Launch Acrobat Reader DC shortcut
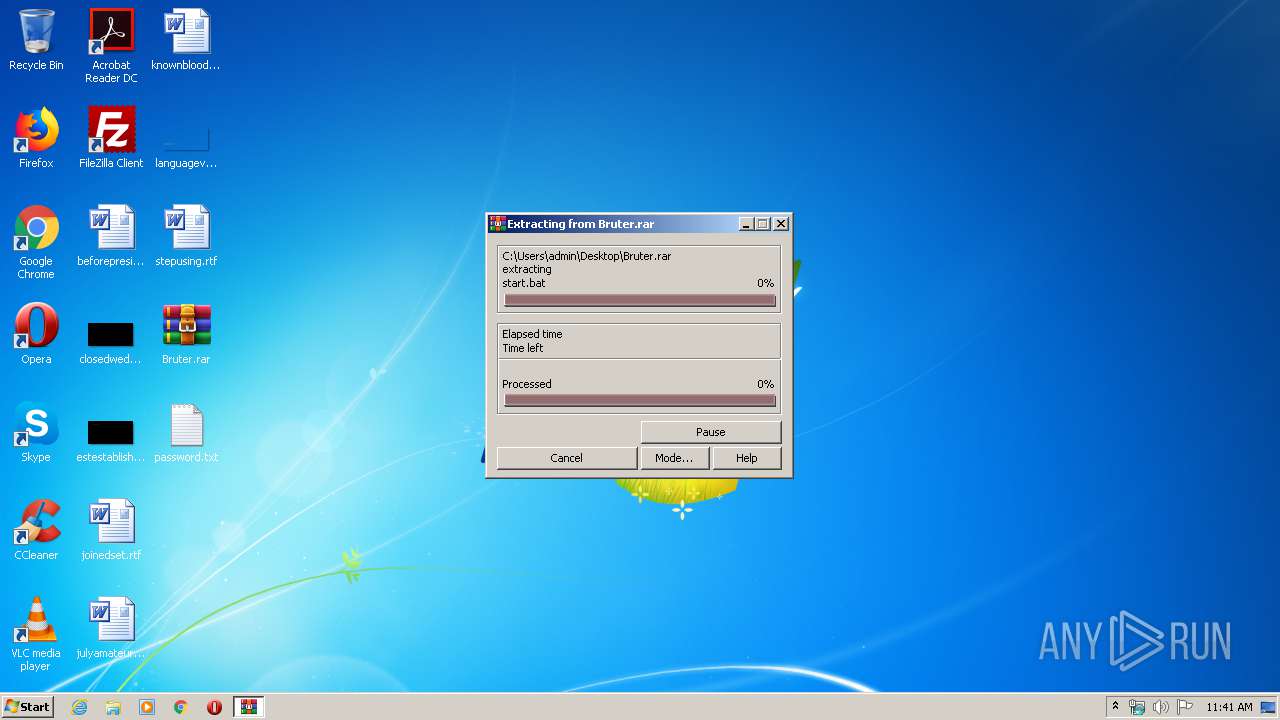 click(x=111, y=46)
